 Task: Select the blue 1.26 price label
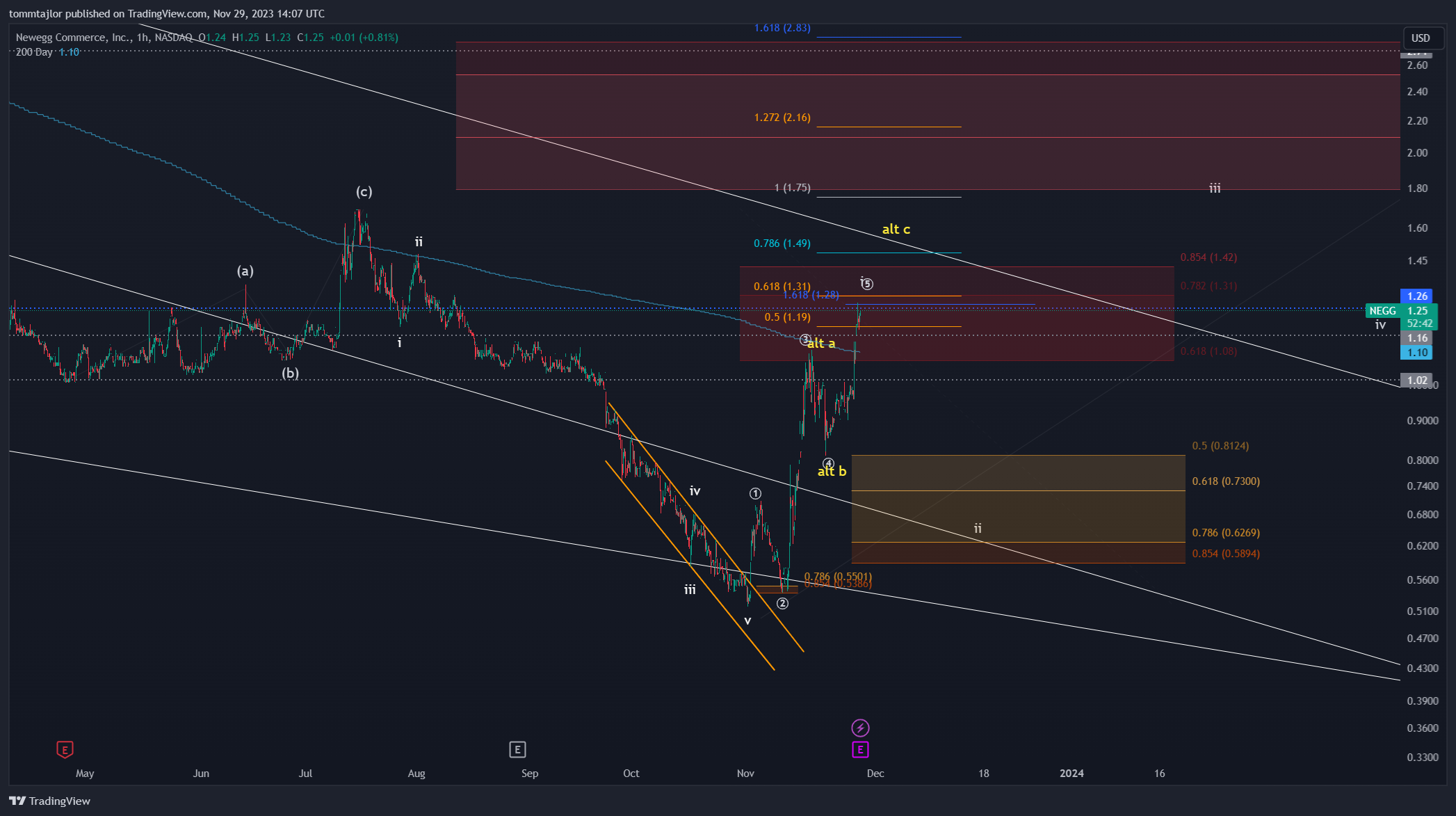[1417, 296]
